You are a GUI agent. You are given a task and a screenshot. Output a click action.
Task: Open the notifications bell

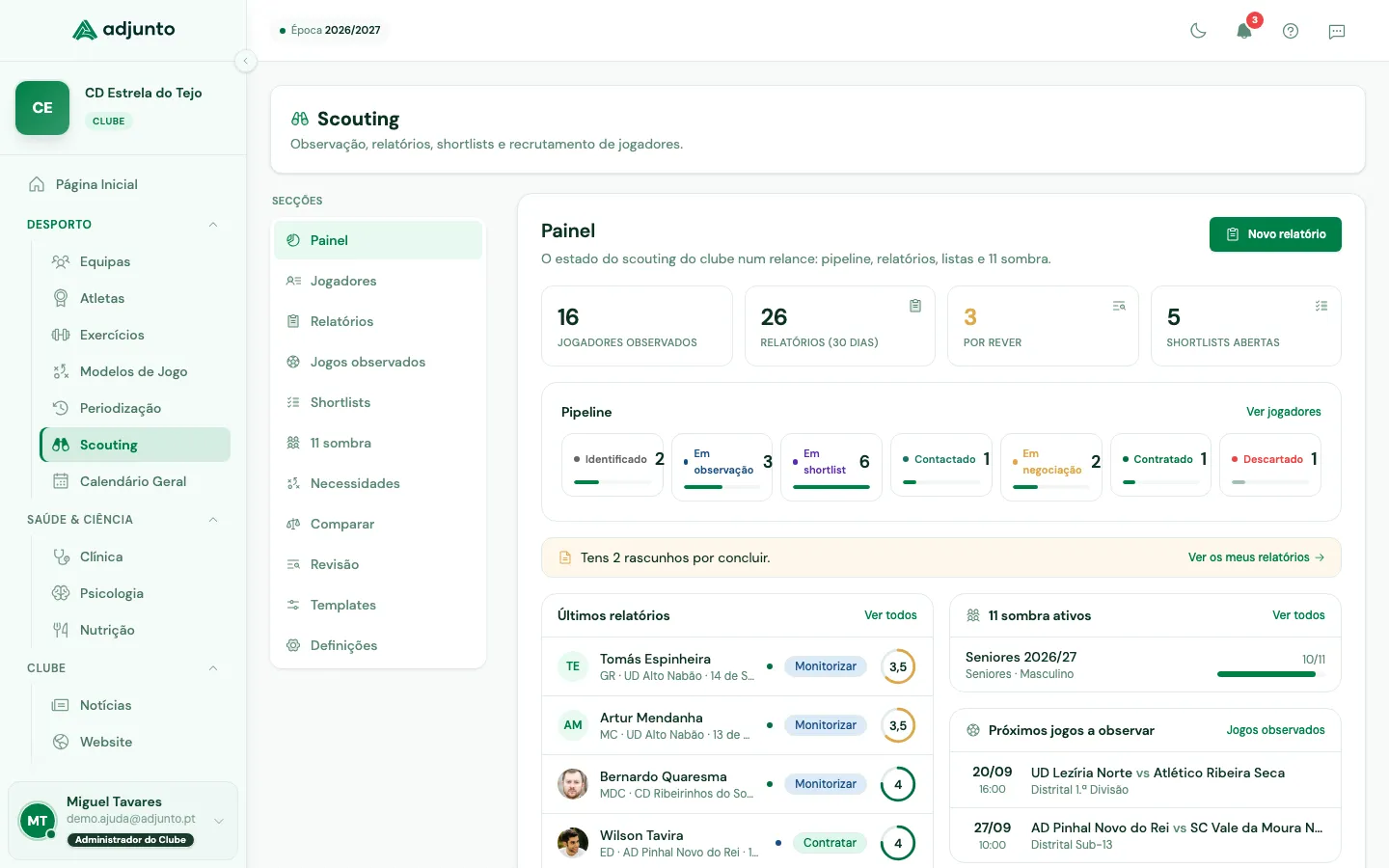pos(1244,31)
